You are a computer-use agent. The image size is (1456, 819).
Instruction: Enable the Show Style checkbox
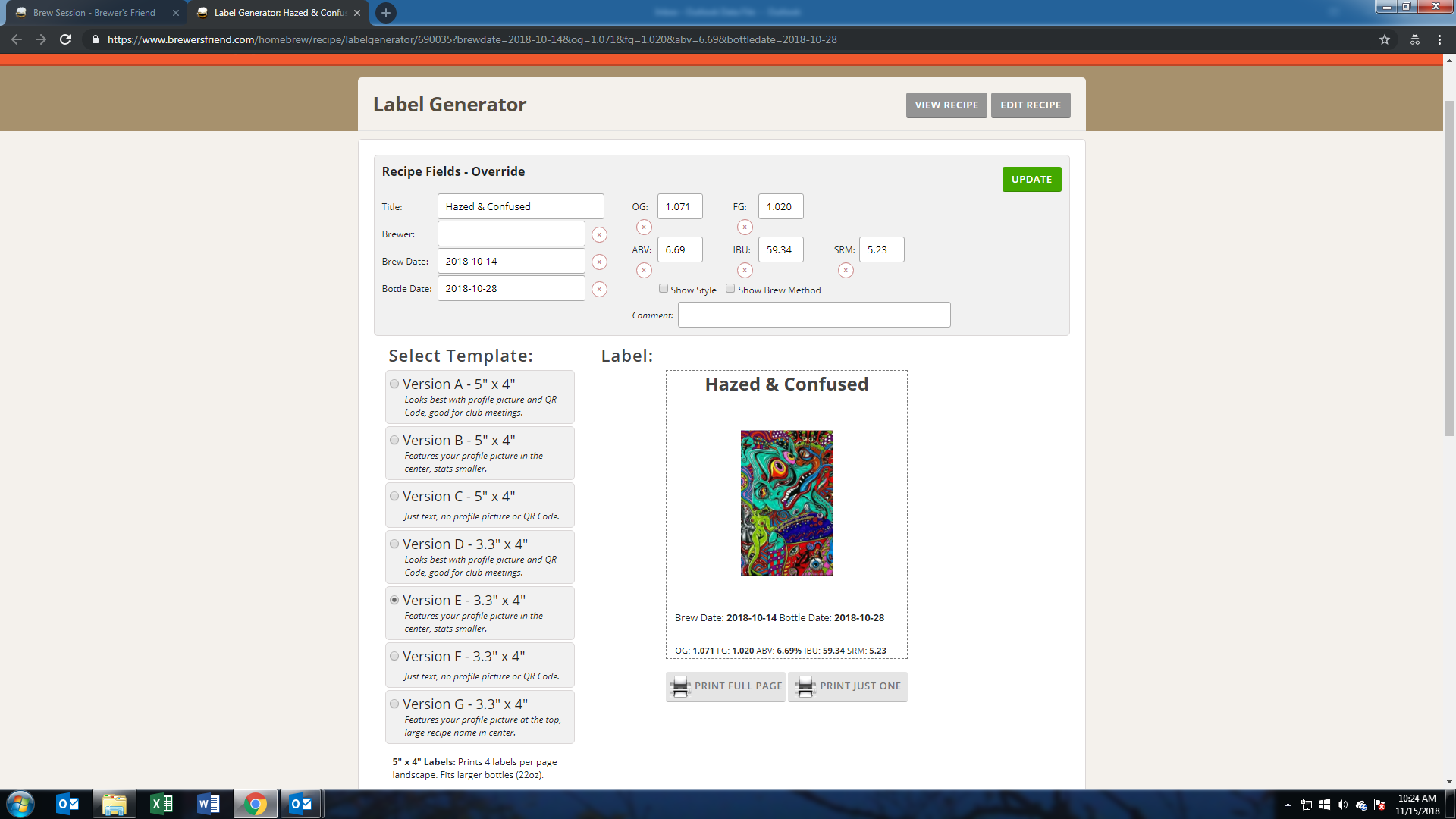[x=664, y=289]
